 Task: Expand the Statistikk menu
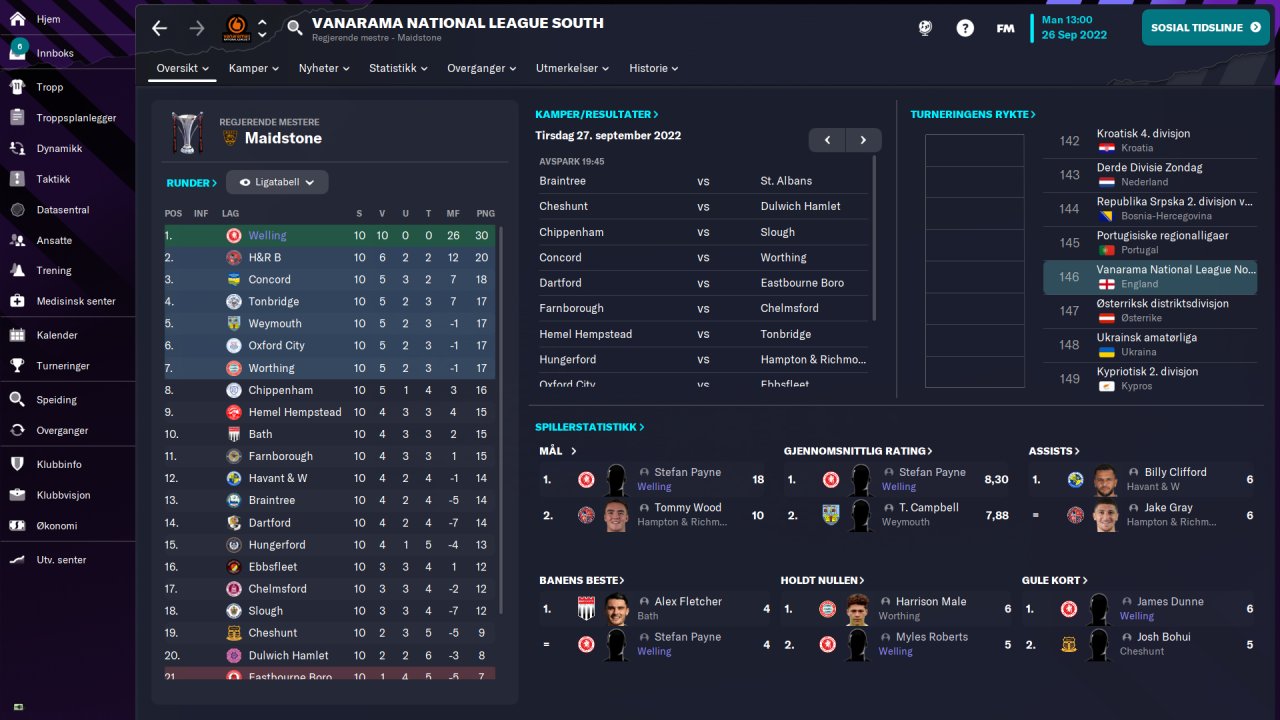[x=397, y=68]
